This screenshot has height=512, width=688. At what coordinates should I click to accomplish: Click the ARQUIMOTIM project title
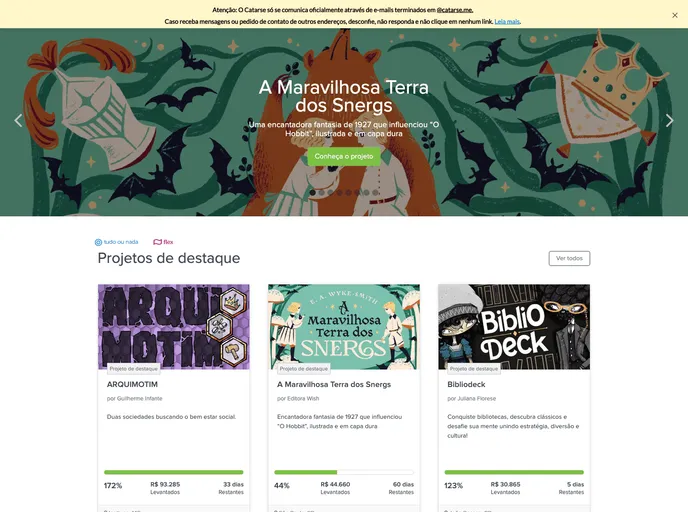click(132, 384)
